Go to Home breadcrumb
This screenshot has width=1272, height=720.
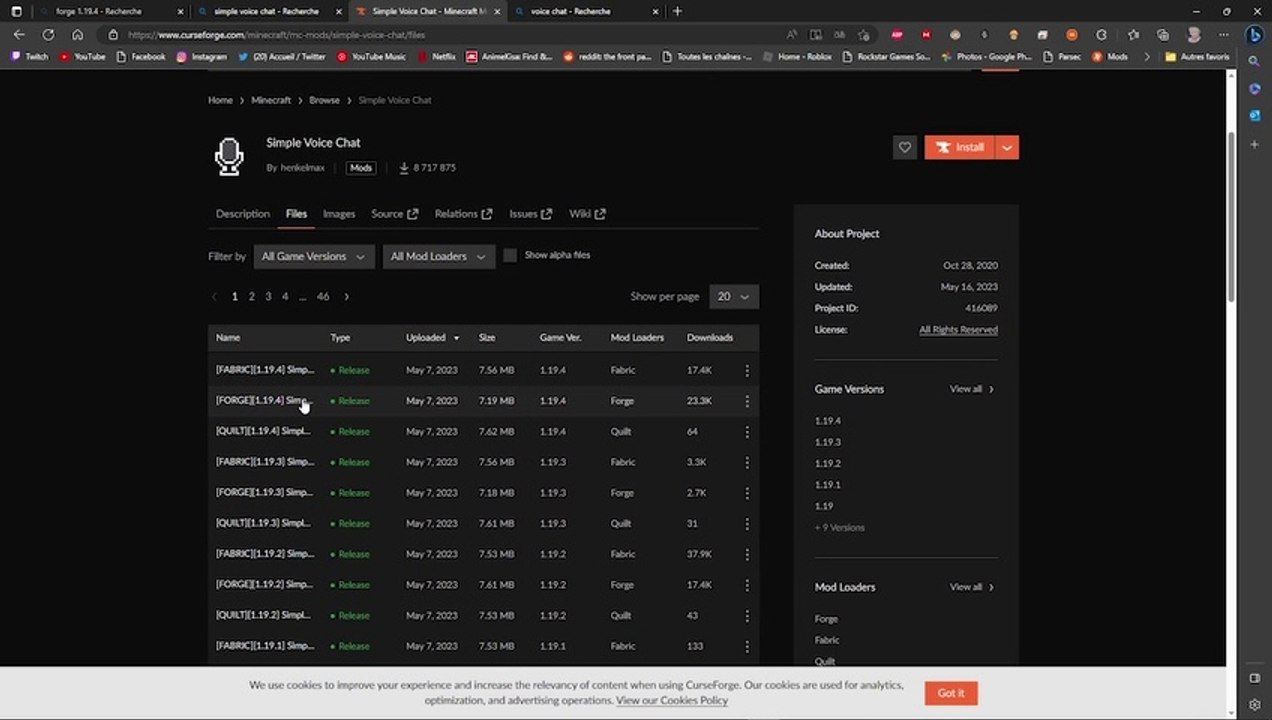coord(220,100)
